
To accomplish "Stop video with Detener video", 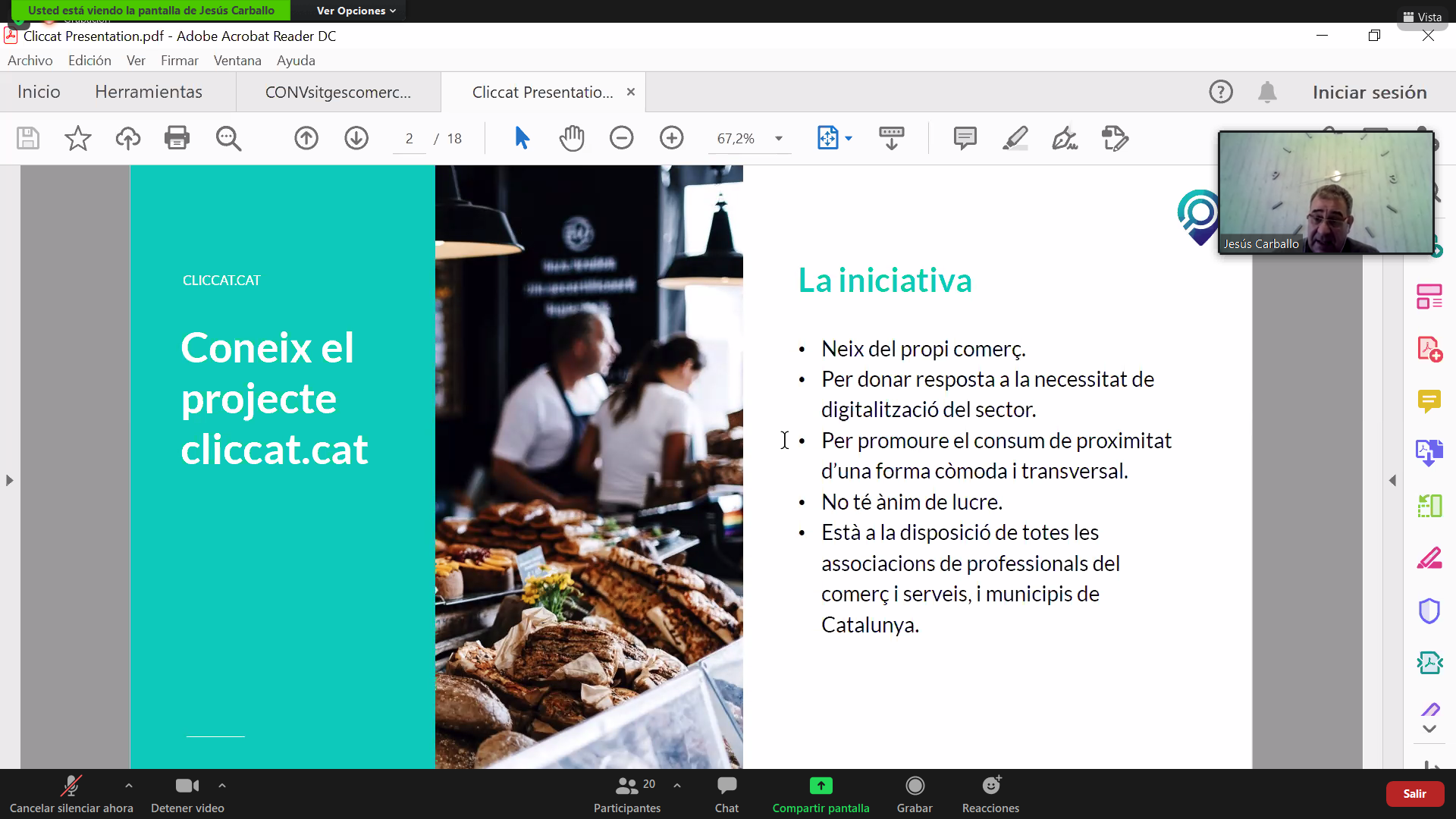I will tap(187, 794).
